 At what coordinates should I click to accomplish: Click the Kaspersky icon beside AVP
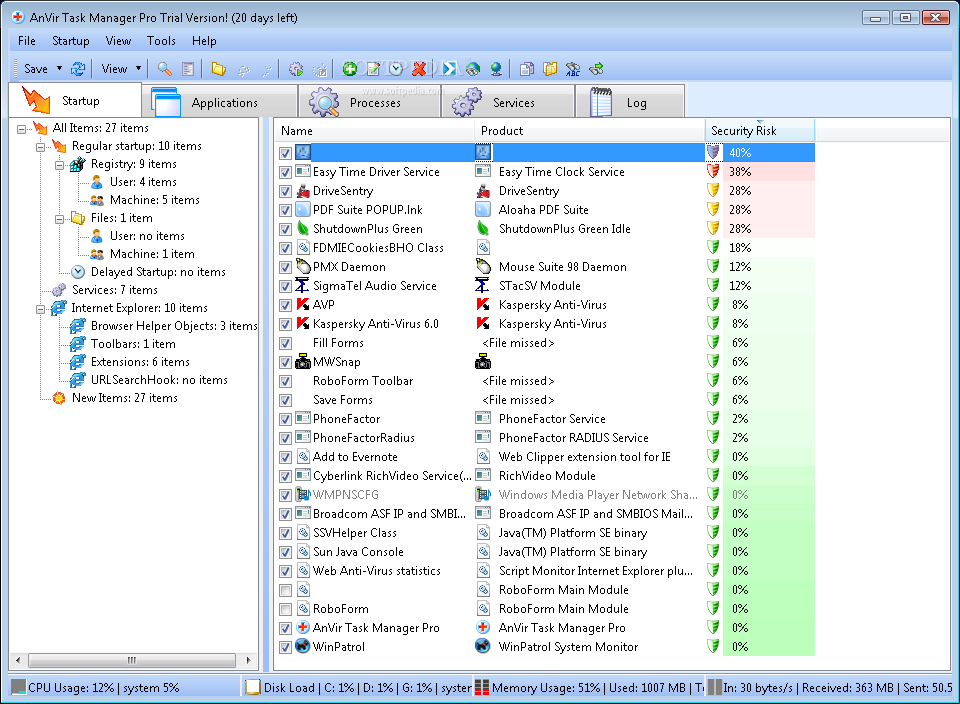[x=303, y=305]
